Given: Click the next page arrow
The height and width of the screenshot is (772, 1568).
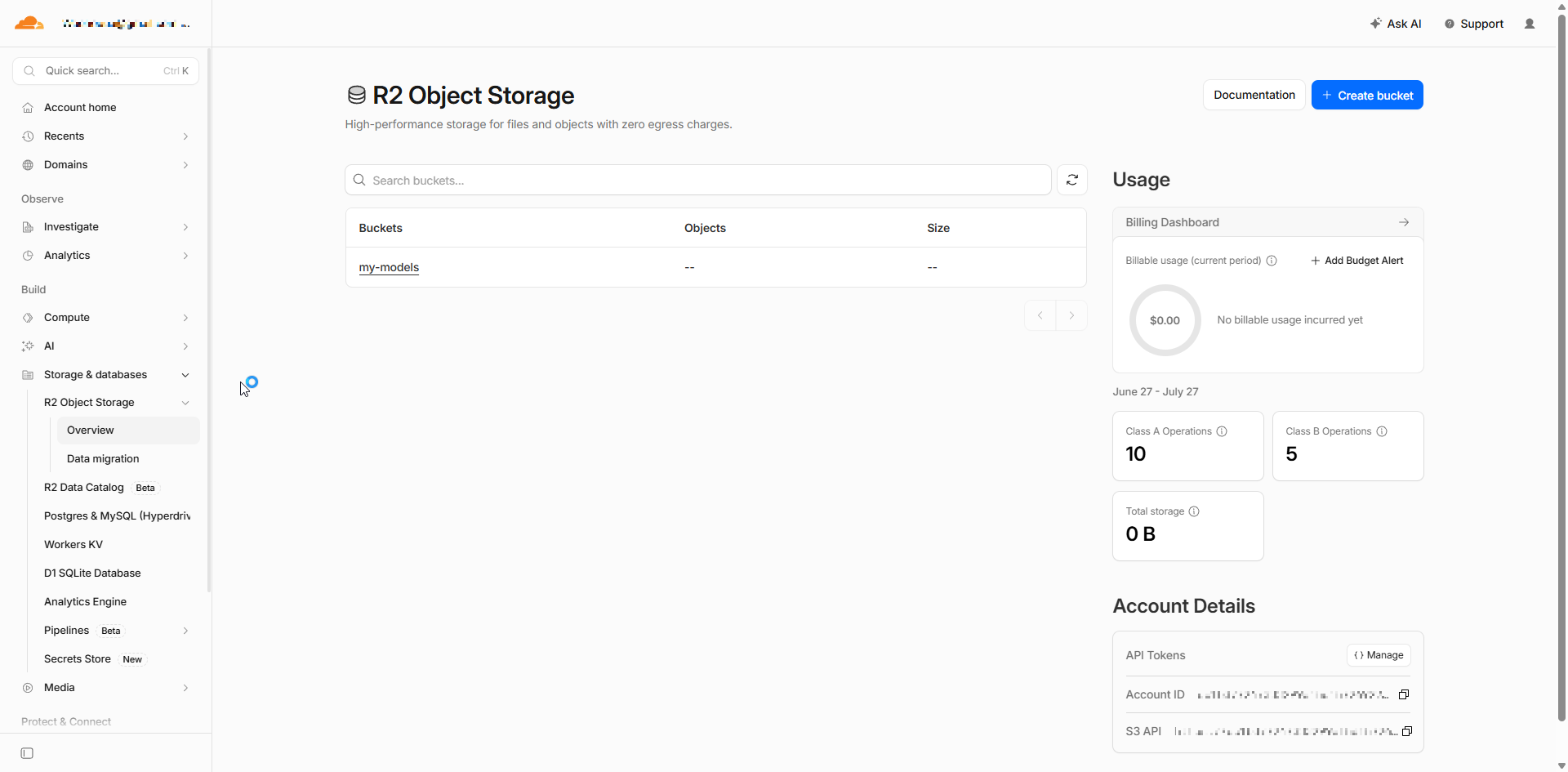Looking at the screenshot, I should [1071, 315].
